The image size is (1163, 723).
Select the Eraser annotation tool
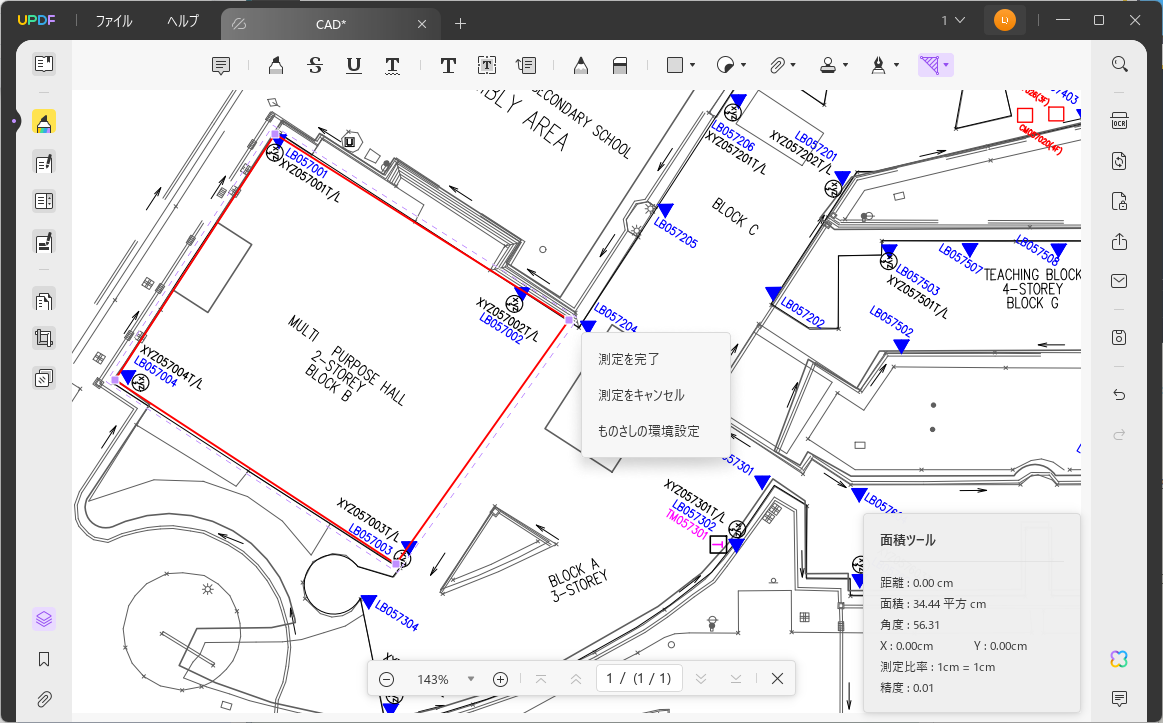click(x=620, y=64)
